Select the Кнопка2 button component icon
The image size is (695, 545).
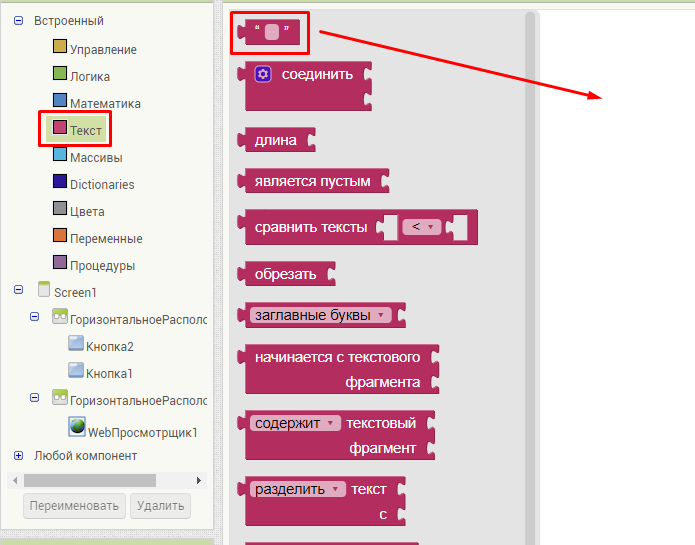pos(76,345)
